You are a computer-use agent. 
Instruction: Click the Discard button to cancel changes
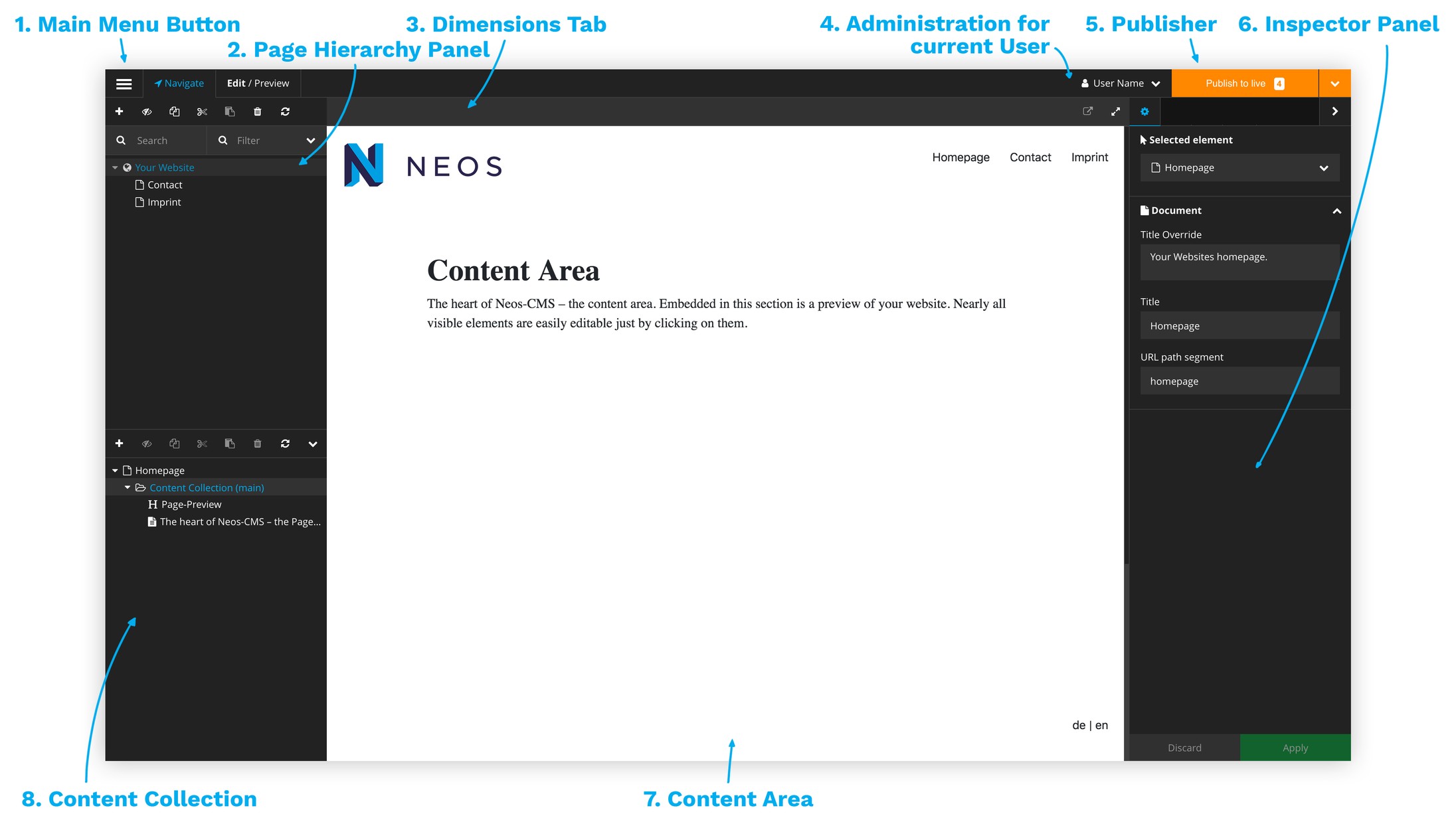pyautogui.click(x=1185, y=748)
